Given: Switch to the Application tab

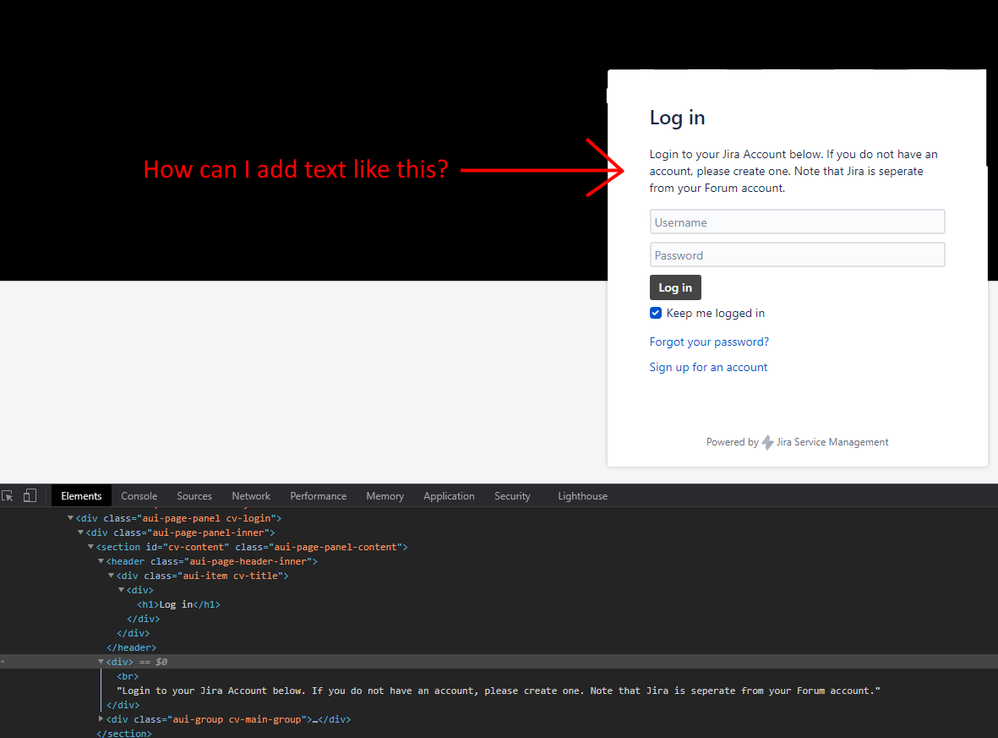Looking at the screenshot, I should click(448, 495).
